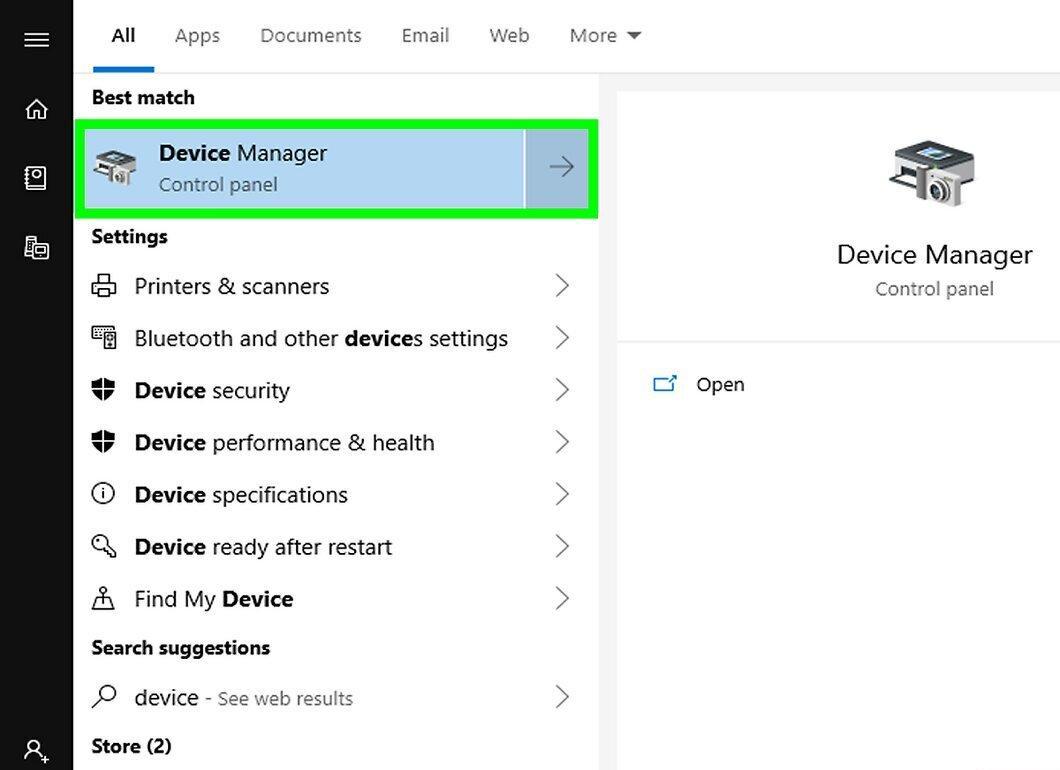The width and height of the screenshot is (1060, 770).
Task: Click Control panel subtitle in preview pane
Action: pyautogui.click(x=934, y=289)
